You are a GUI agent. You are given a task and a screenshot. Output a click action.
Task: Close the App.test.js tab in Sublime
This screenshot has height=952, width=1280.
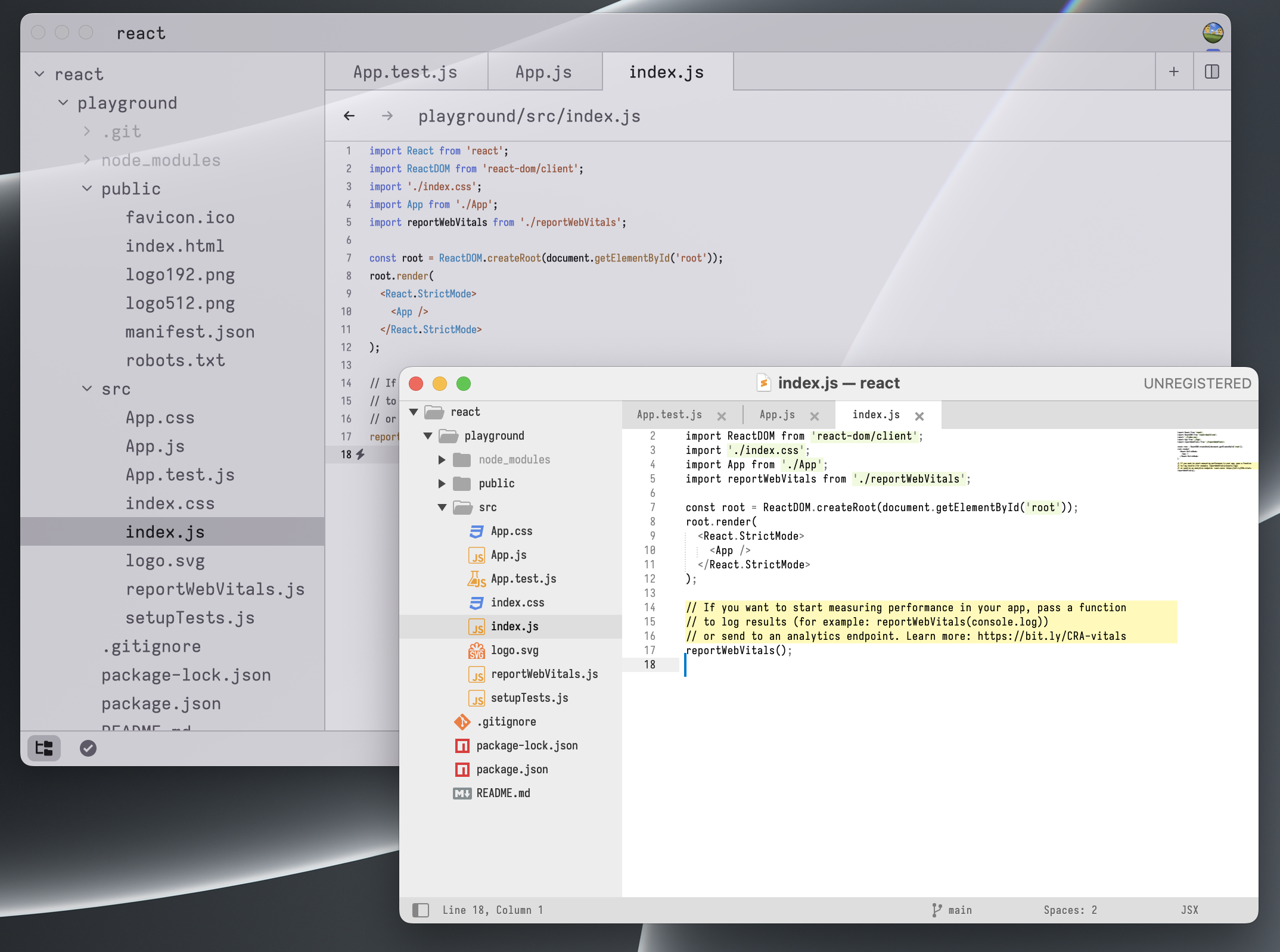(722, 416)
